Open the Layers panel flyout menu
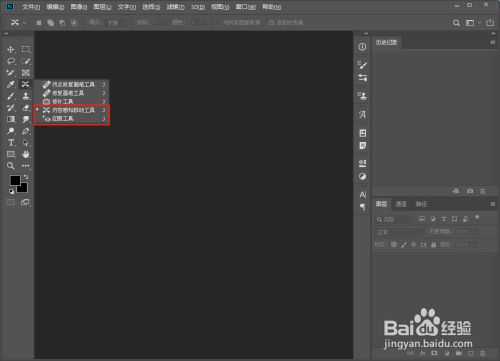 493,204
